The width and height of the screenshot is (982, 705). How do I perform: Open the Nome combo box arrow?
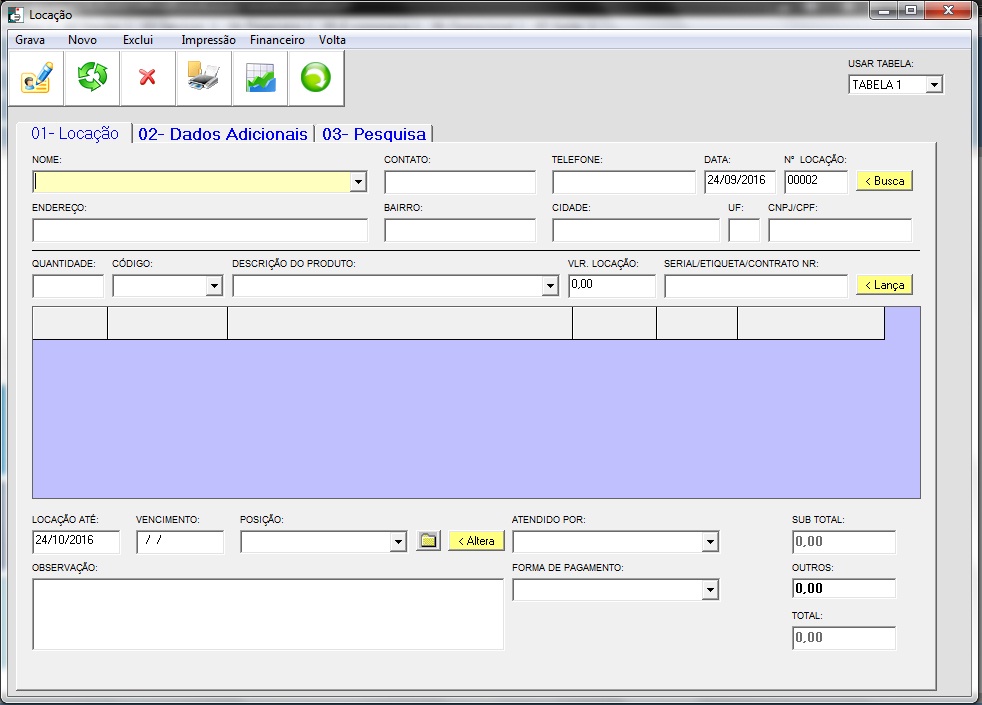(x=358, y=182)
